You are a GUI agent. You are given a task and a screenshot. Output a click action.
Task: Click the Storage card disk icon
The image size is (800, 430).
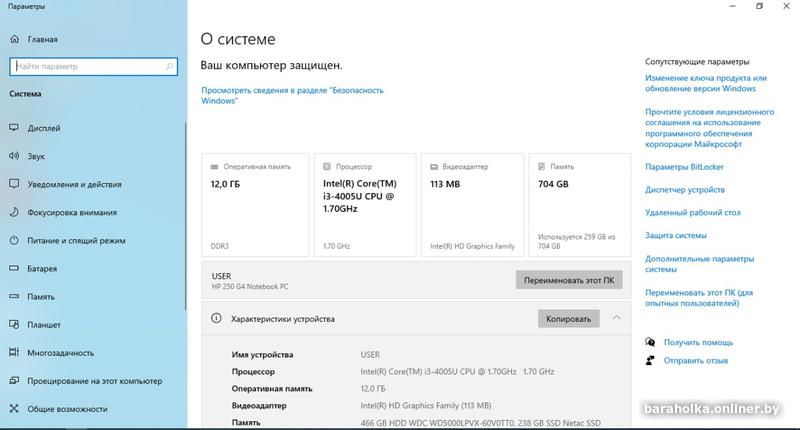(x=542, y=167)
